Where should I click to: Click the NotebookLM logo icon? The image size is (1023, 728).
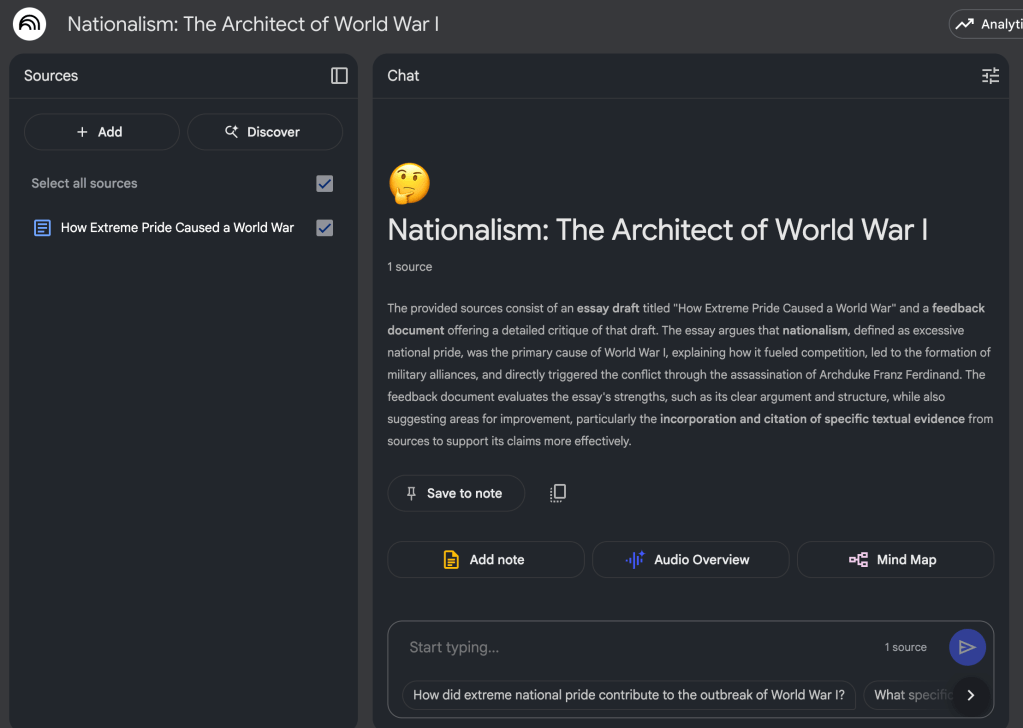point(29,24)
